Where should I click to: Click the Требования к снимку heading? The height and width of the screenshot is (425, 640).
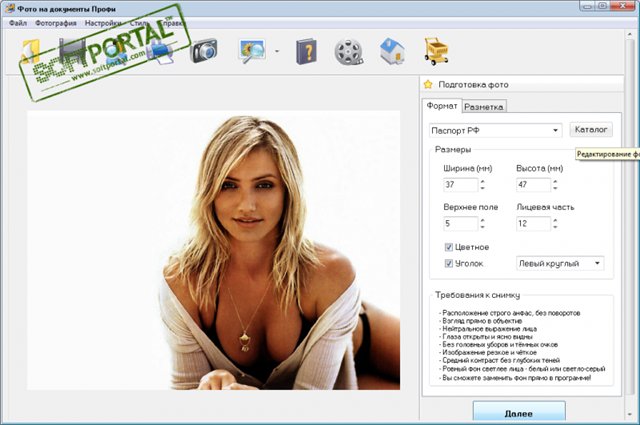tap(477, 295)
